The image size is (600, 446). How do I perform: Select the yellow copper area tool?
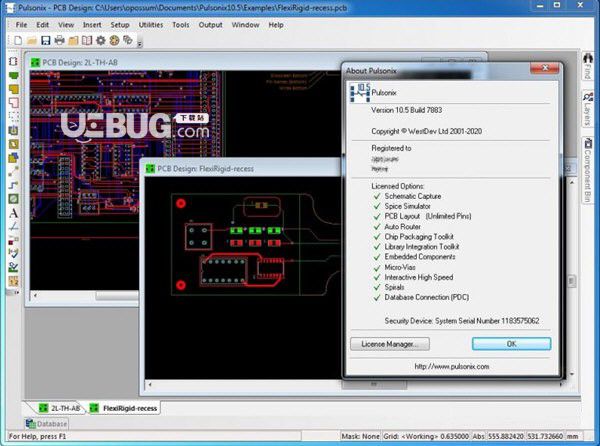pyautogui.click(x=13, y=89)
